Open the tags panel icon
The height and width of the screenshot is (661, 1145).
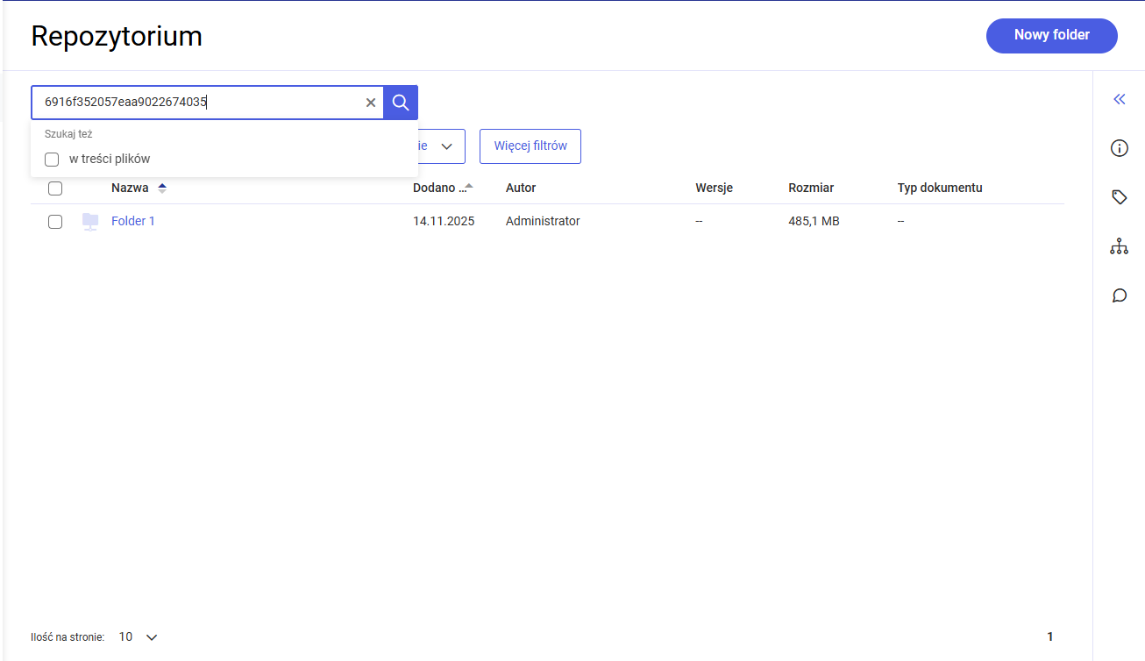(x=1119, y=197)
